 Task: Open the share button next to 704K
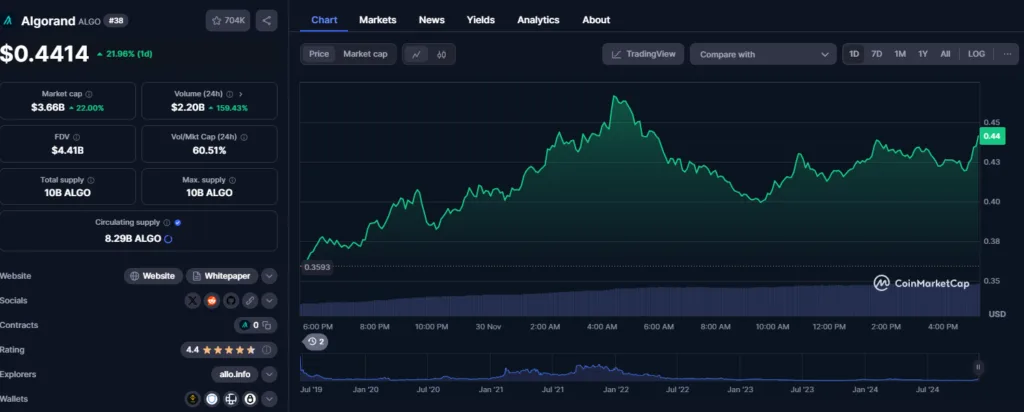(x=266, y=20)
